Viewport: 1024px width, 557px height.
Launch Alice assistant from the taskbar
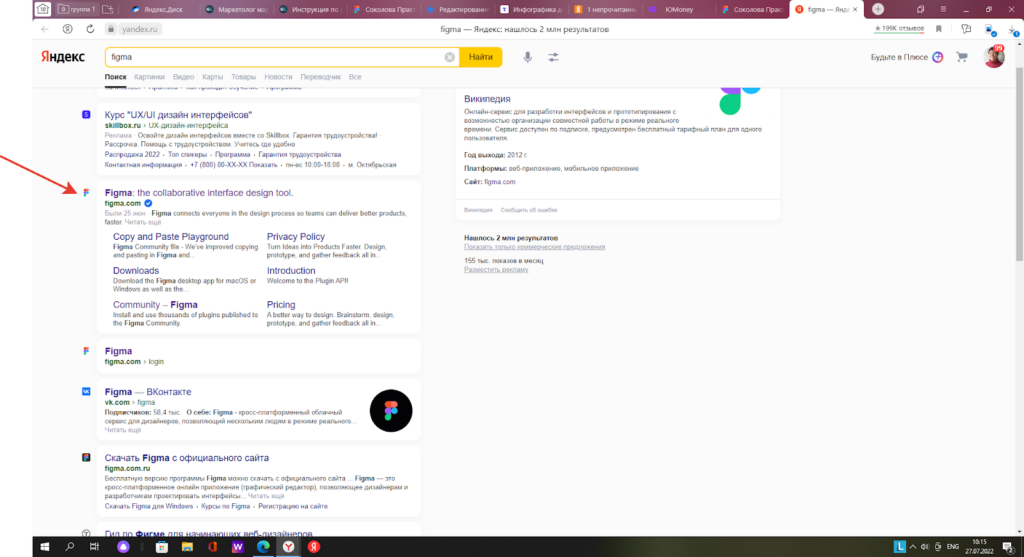click(x=123, y=547)
